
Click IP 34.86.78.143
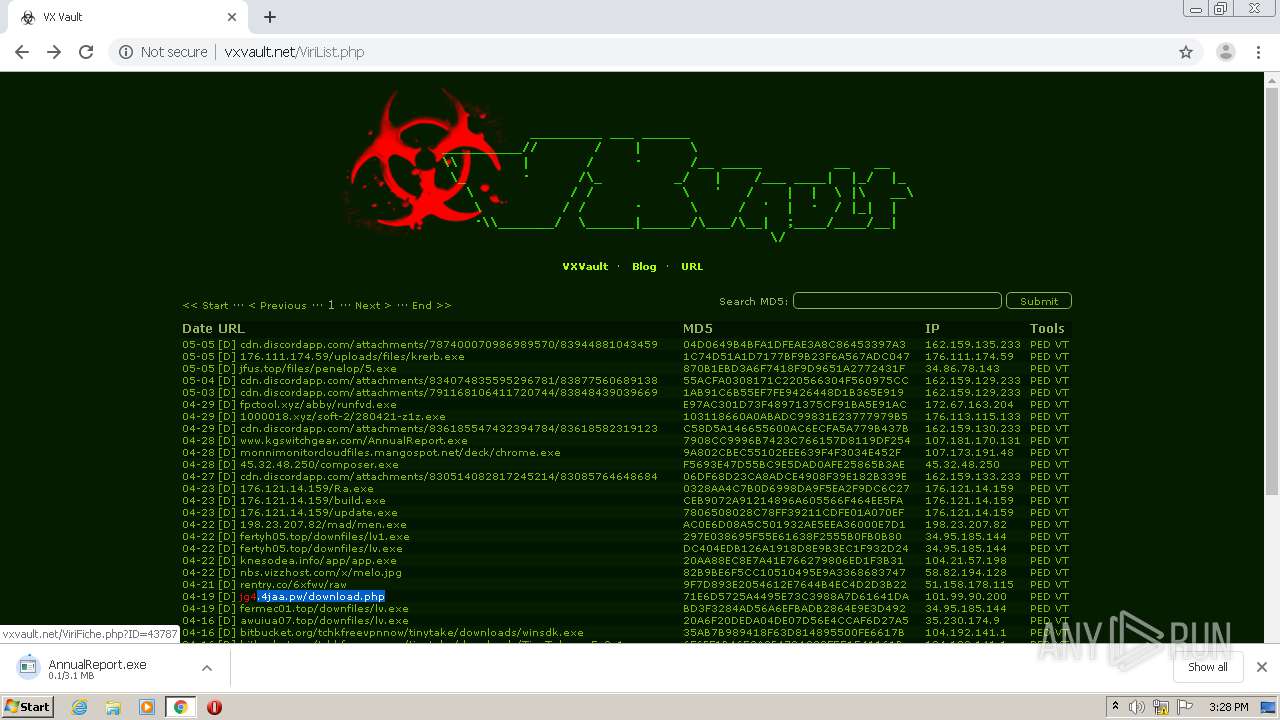tap(964, 369)
